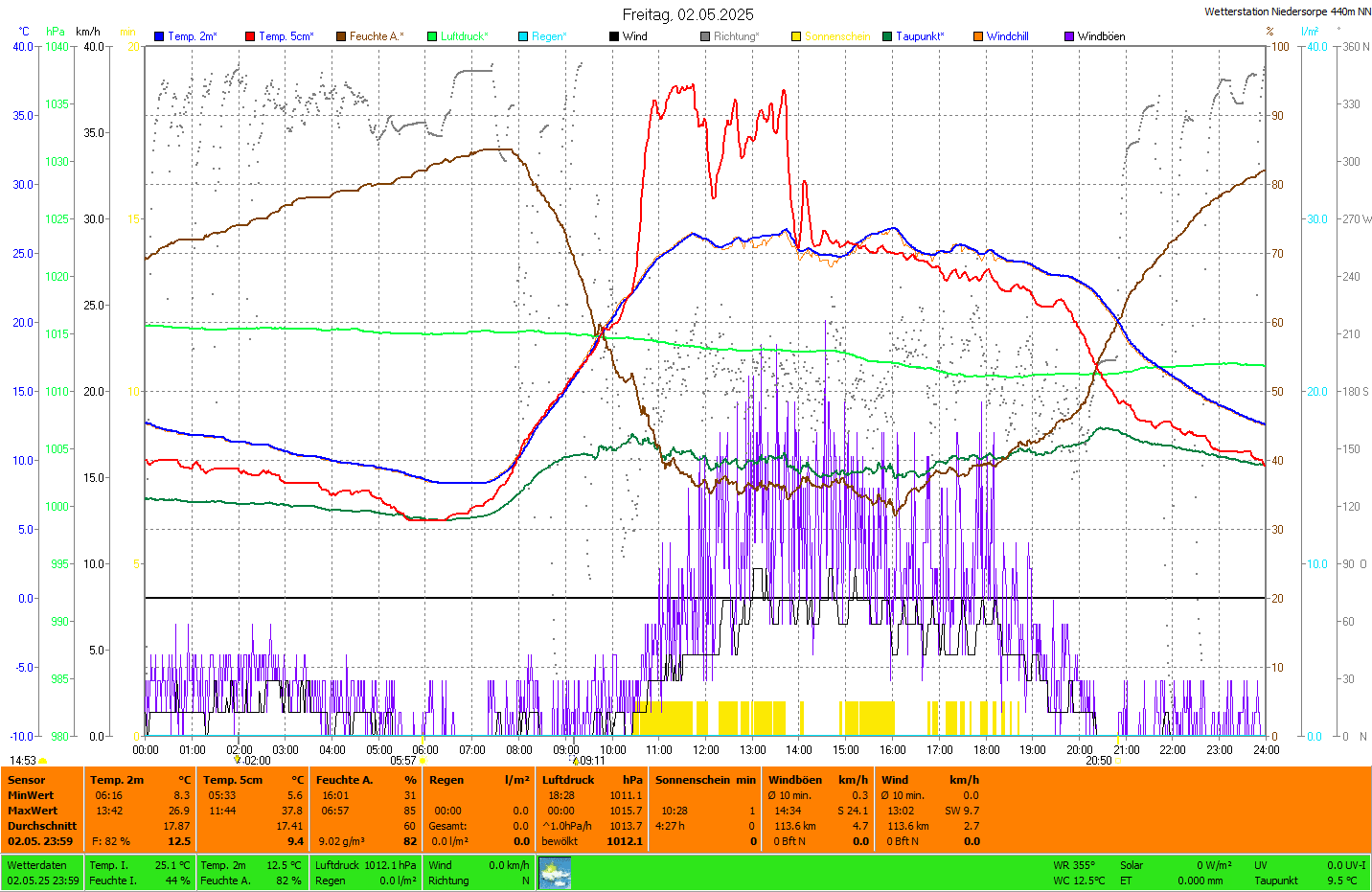The image size is (1372, 892).
Task: Click the cyan Regen legend square
Action: click(523, 36)
